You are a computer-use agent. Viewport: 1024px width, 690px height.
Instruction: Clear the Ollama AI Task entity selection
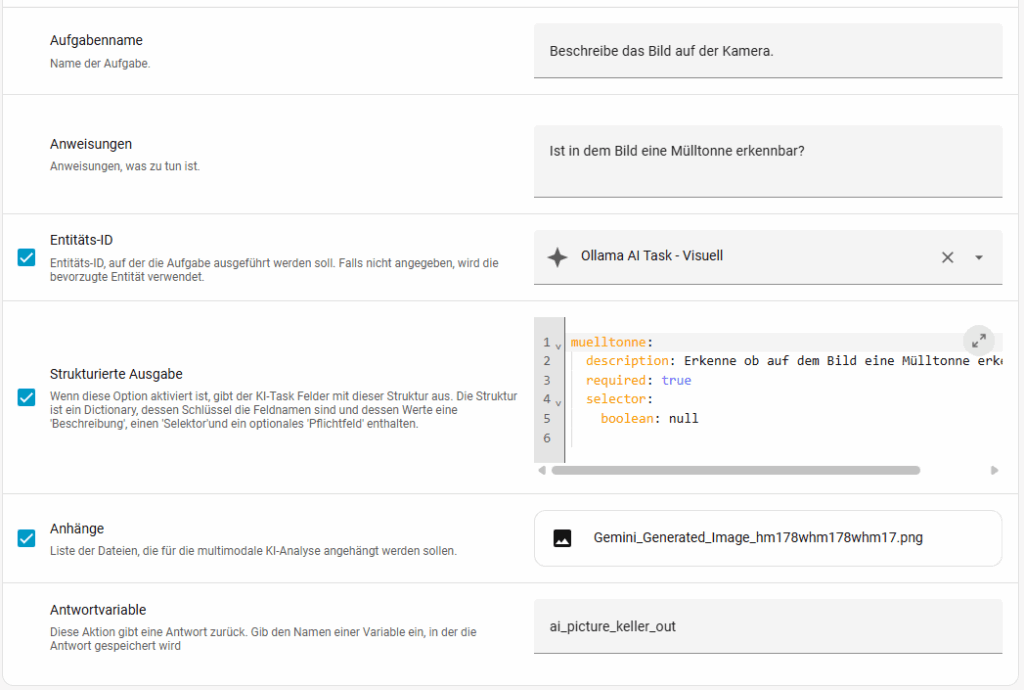947,257
